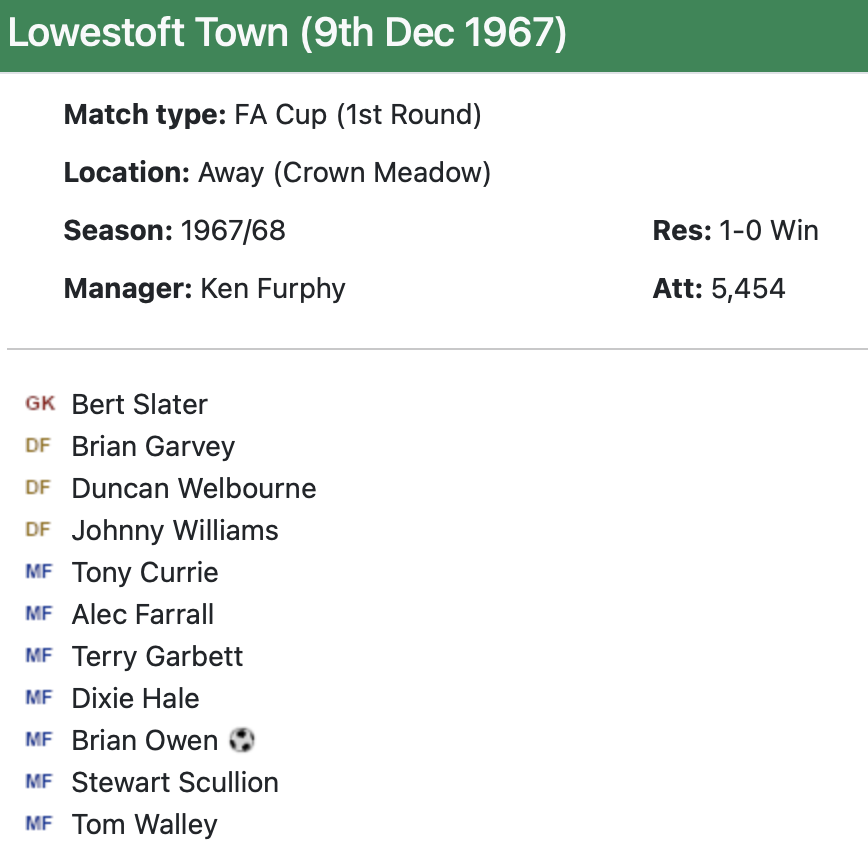Click on Dixie Hale's name
Screen dimensions: 868x856
(136, 699)
